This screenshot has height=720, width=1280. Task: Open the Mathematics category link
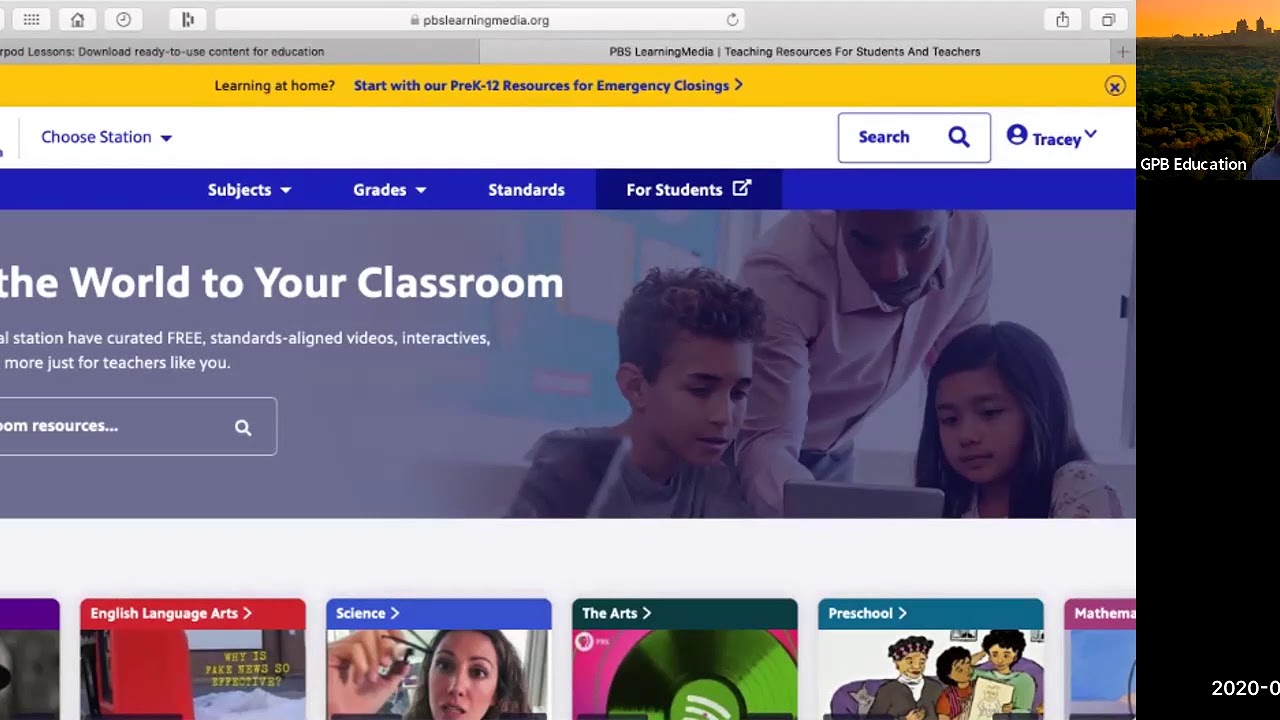1104,613
